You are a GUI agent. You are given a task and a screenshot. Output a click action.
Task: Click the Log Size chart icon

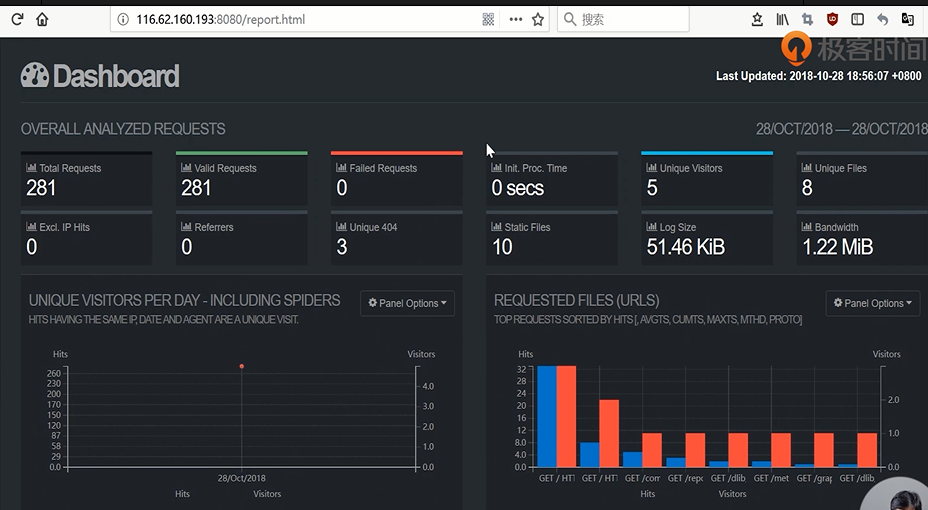pyautogui.click(x=652, y=227)
